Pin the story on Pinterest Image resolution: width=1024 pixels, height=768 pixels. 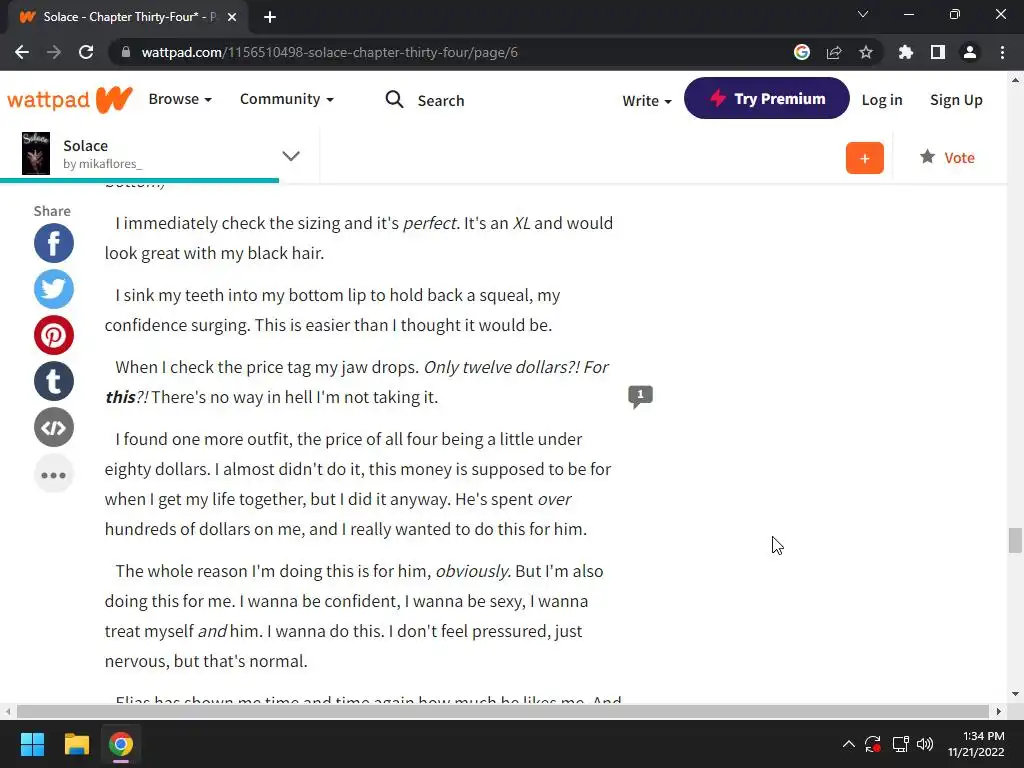click(x=54, y=335)
